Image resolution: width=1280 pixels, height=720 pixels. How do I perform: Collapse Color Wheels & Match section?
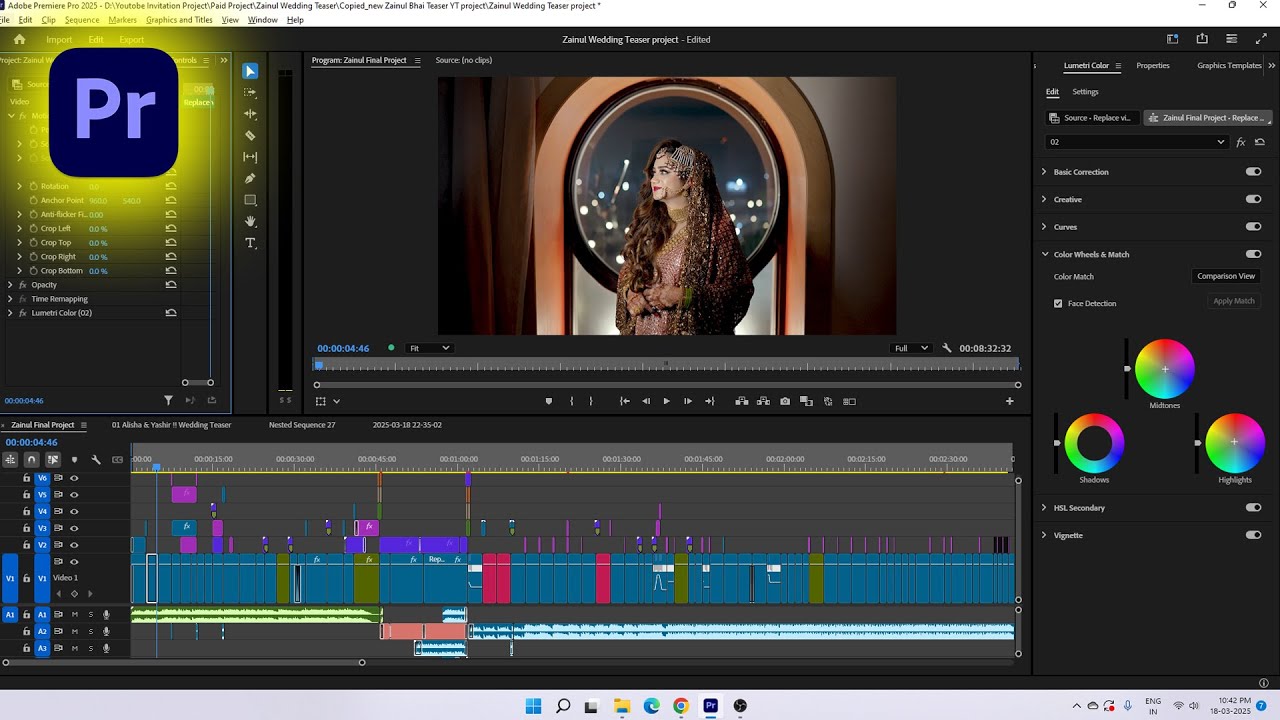pyautogui.click(x=1044, y=254)
